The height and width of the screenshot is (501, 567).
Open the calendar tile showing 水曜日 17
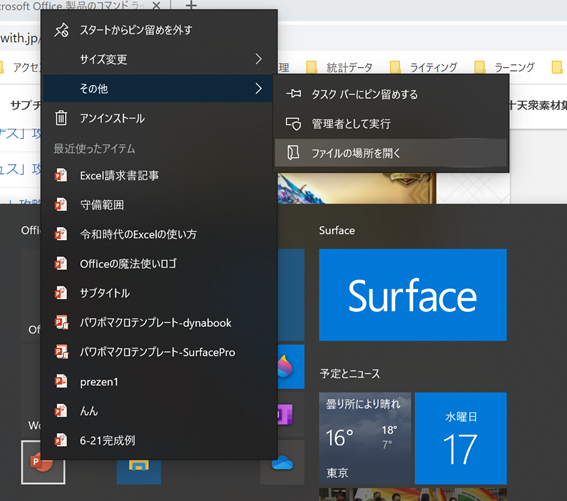pyautogui.click(x=461, y=438)
